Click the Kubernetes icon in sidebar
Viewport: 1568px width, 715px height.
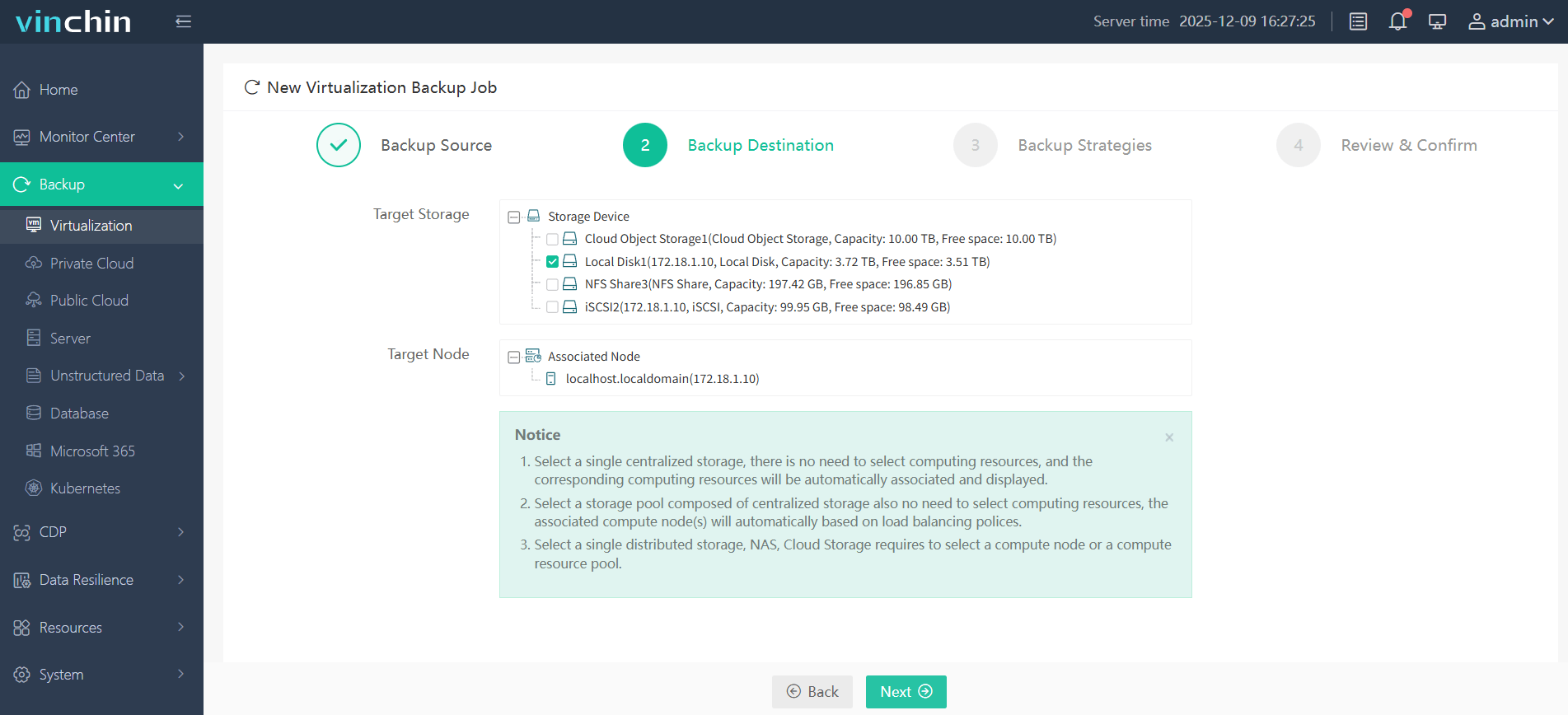click(34, 488)
